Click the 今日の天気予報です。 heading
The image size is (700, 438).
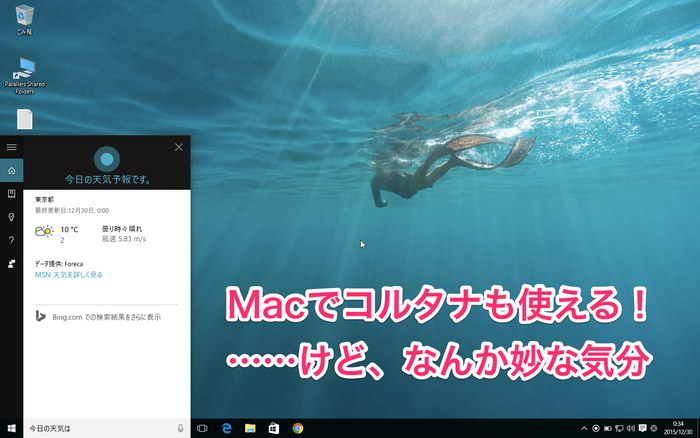pos(107,179)
